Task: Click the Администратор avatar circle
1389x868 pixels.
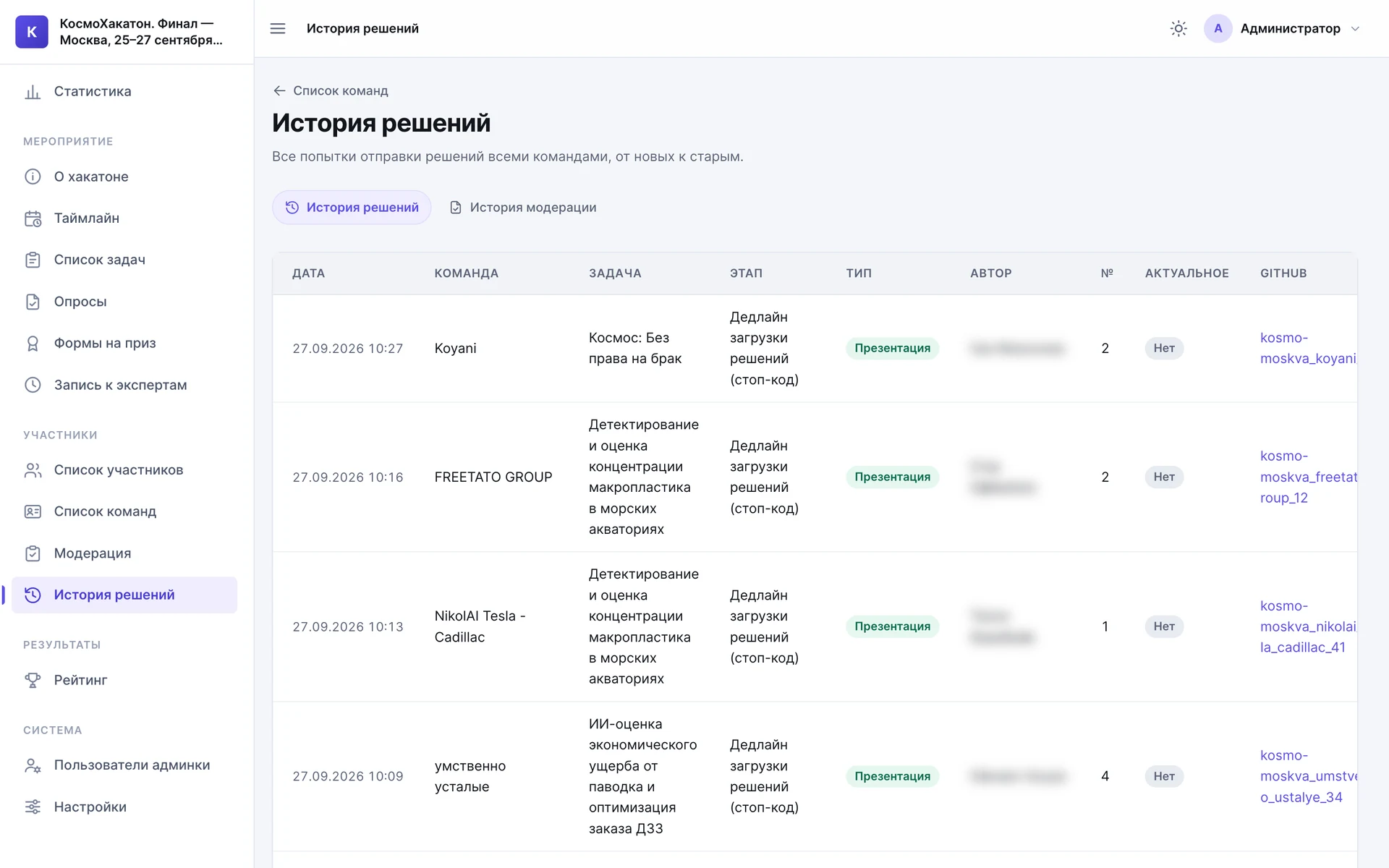Action: 1218,28
